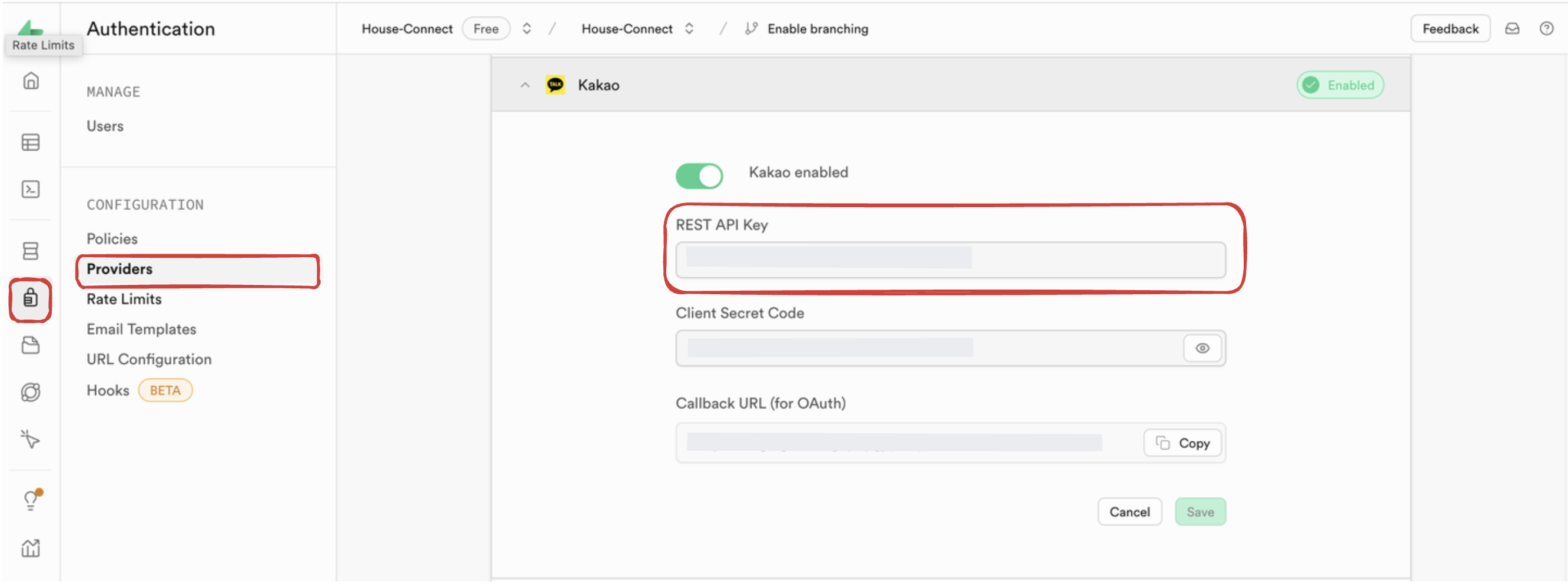
Task: Click the Authentication lock icon
Action: 31,299
